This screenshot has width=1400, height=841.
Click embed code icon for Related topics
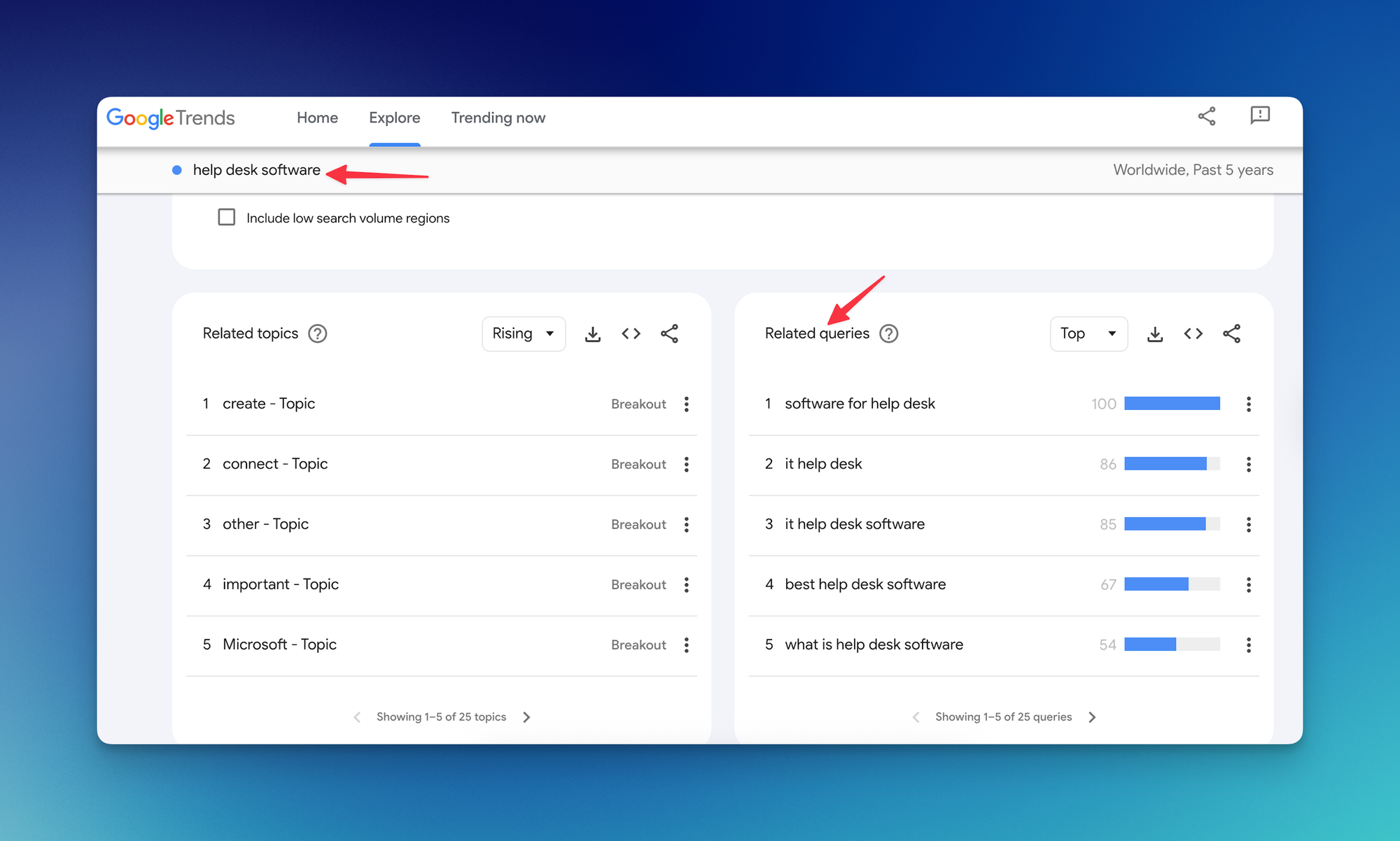631,334
